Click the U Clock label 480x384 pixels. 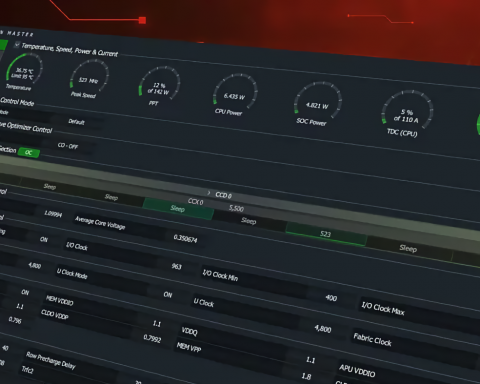pyautogui.click(x=204, y=303)
